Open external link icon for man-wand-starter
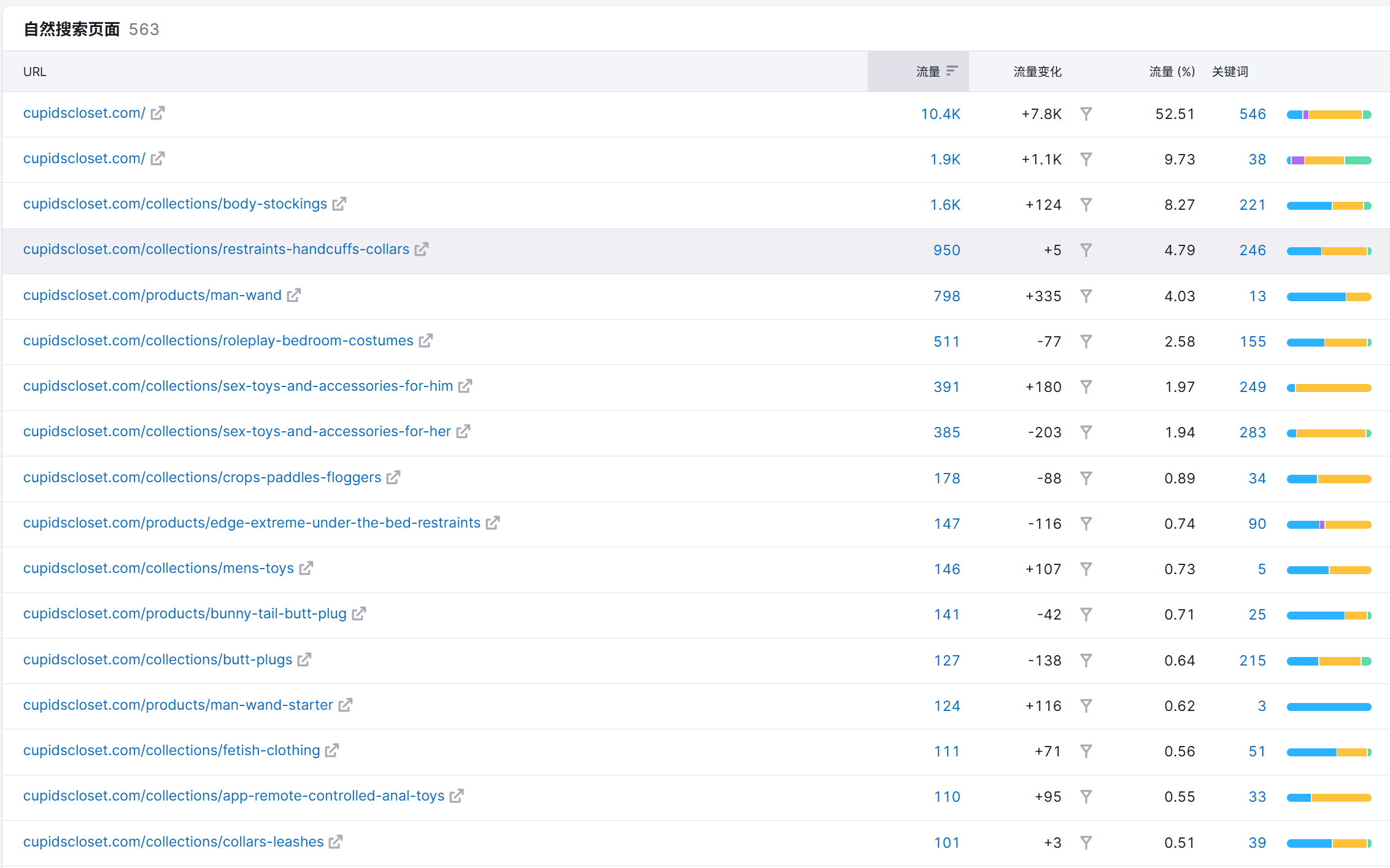The height and width of the screenshot is (868, 1390). 346,705
